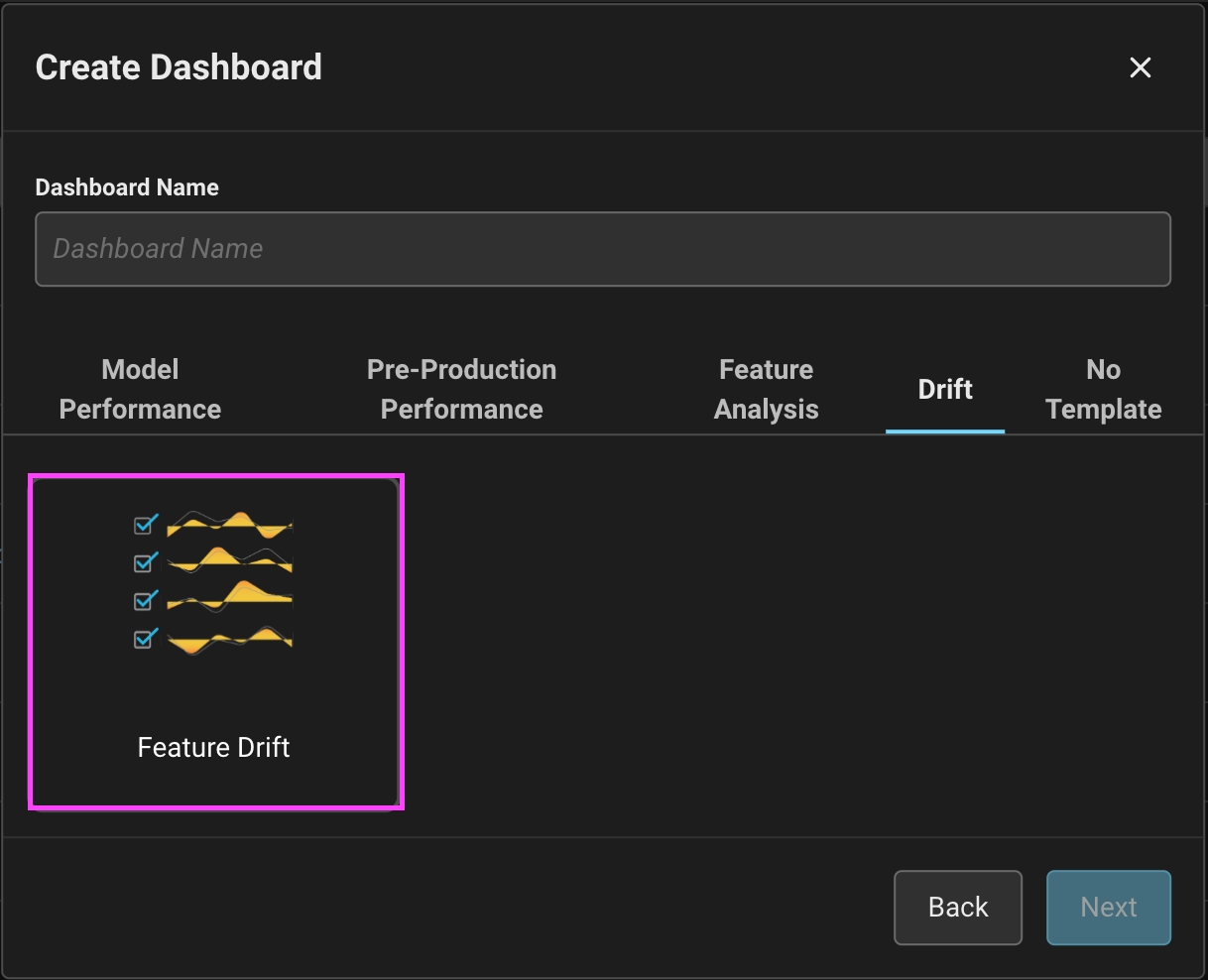Click the second yellow drift chart icon
The image size is (1208, 980).
point(229,560)
